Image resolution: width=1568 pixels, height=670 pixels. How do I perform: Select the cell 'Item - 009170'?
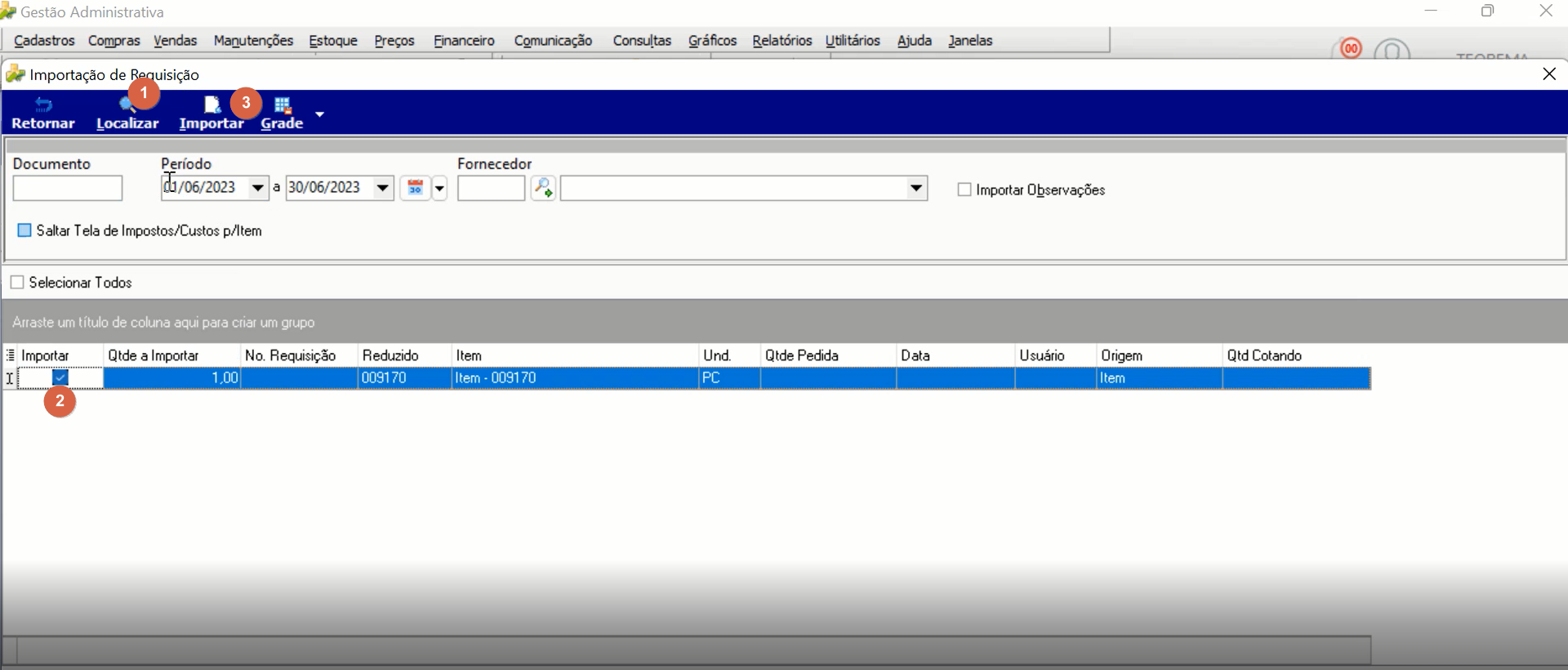[576, 378]
